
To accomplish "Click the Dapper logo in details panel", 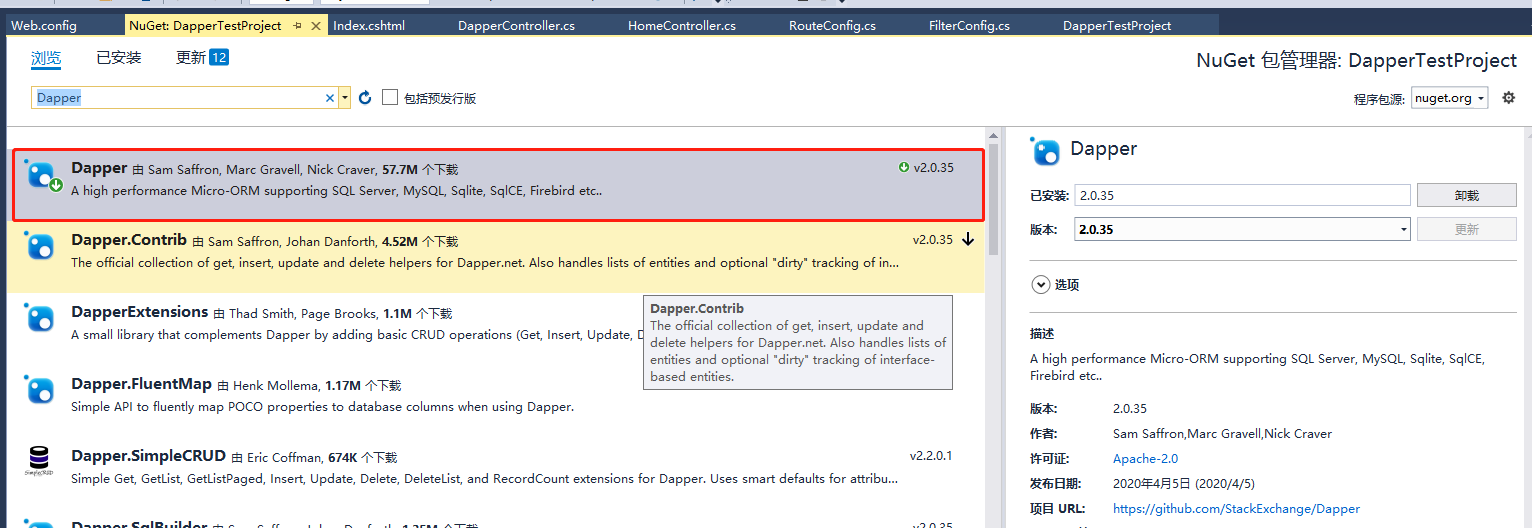I will pyautogui.click(x=1046, y=151).
